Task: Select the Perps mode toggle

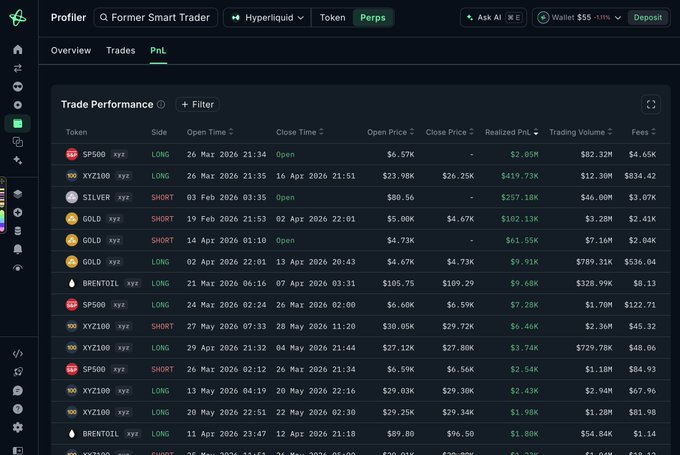Action: [373, 18]
